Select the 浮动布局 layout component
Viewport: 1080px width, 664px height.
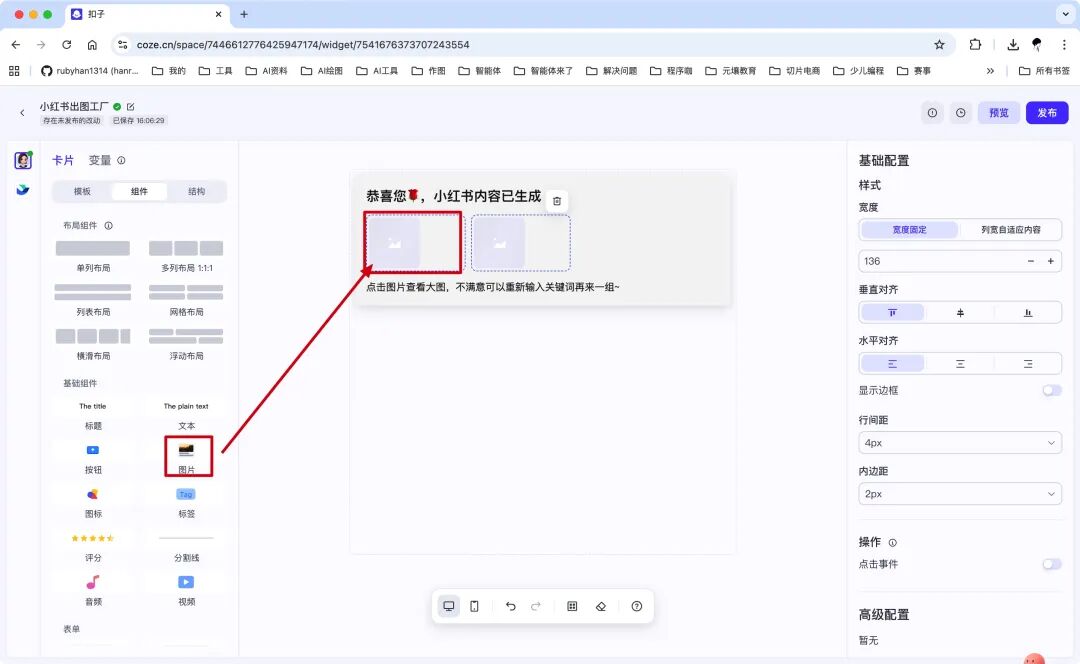point(186,344)
